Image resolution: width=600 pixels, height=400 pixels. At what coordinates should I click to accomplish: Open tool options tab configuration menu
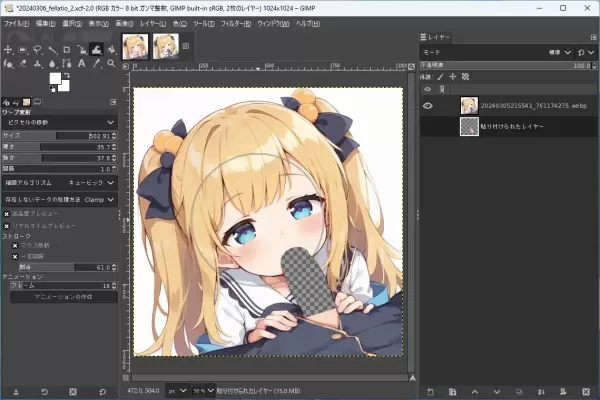tap(113, 102)
